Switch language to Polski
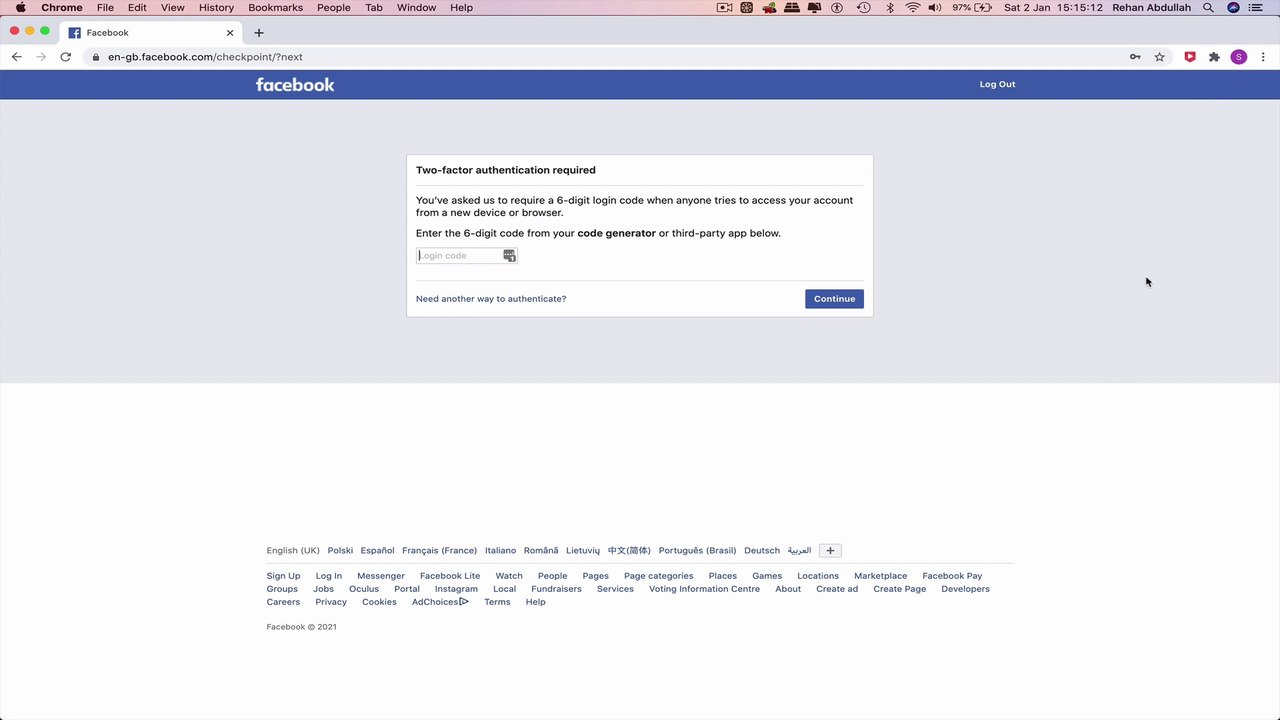Image resolution: width=1280 pixels, height=720 pixels. click(x=340, y=550)
